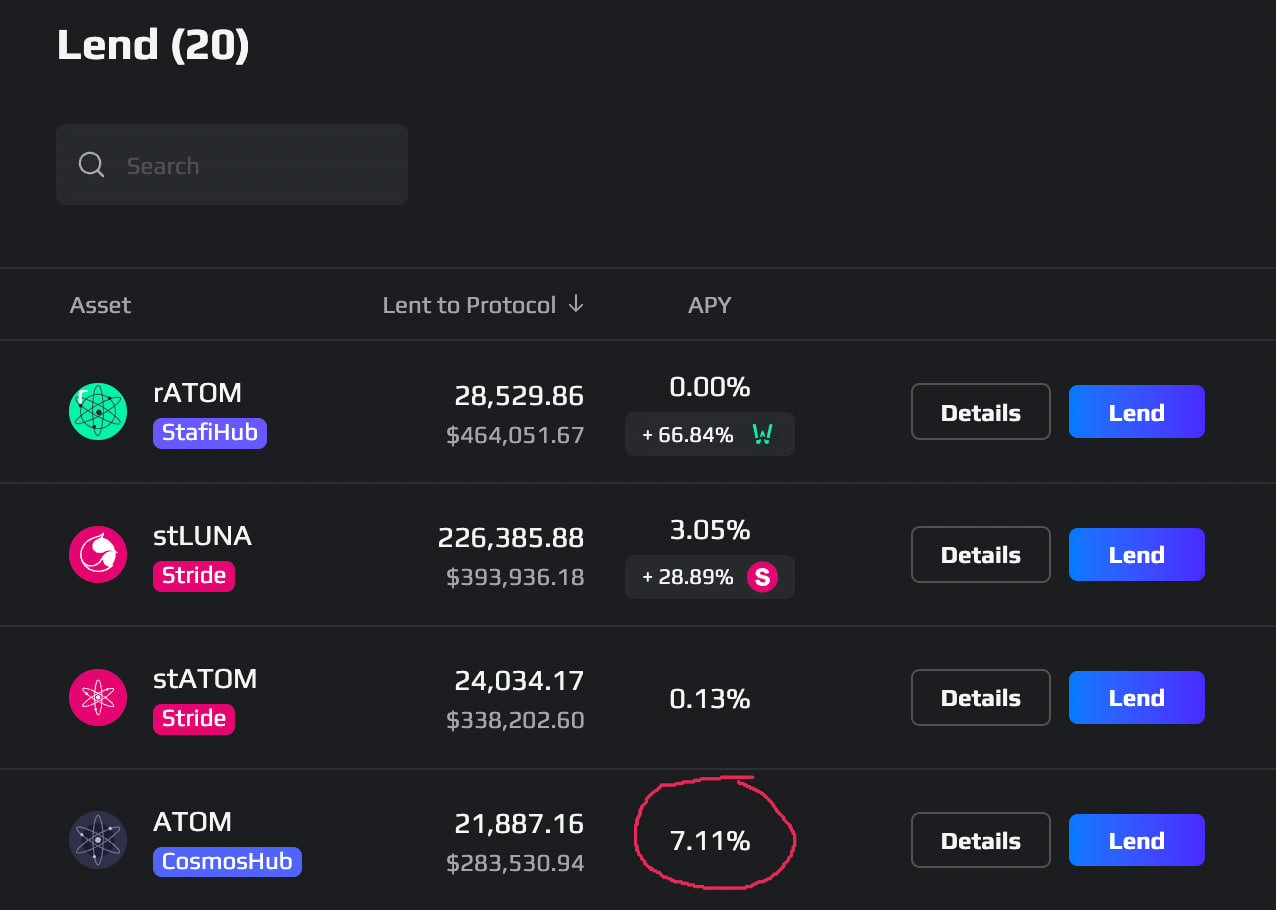Click pink Stride reward icon beside +28.89%
The height and width of the screenshot is (910, 1276).
763,577
